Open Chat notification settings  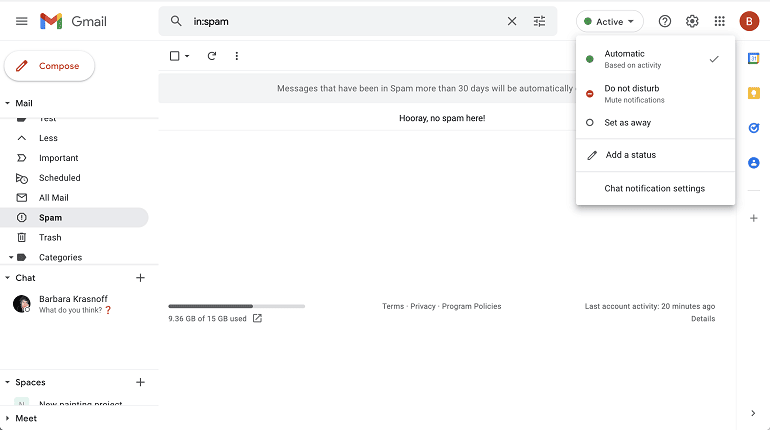pyautogui.click(x=655, y=188)
